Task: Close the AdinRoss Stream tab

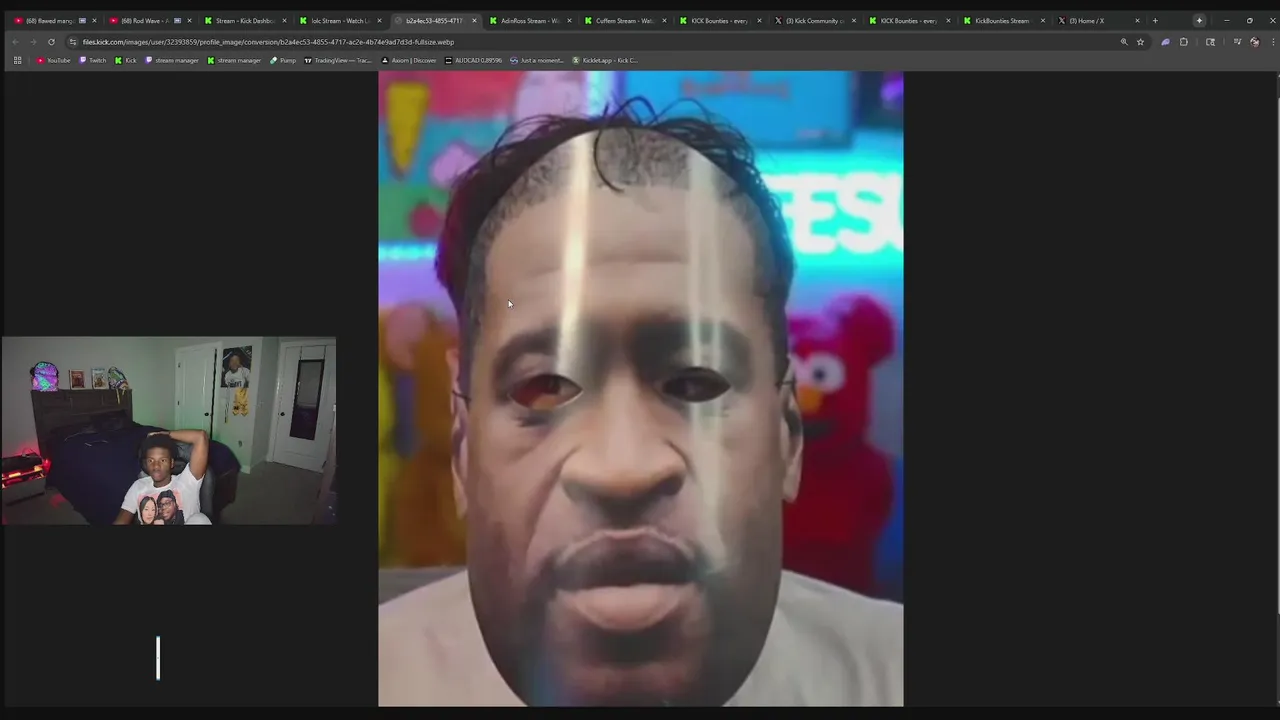Action: 569,20
